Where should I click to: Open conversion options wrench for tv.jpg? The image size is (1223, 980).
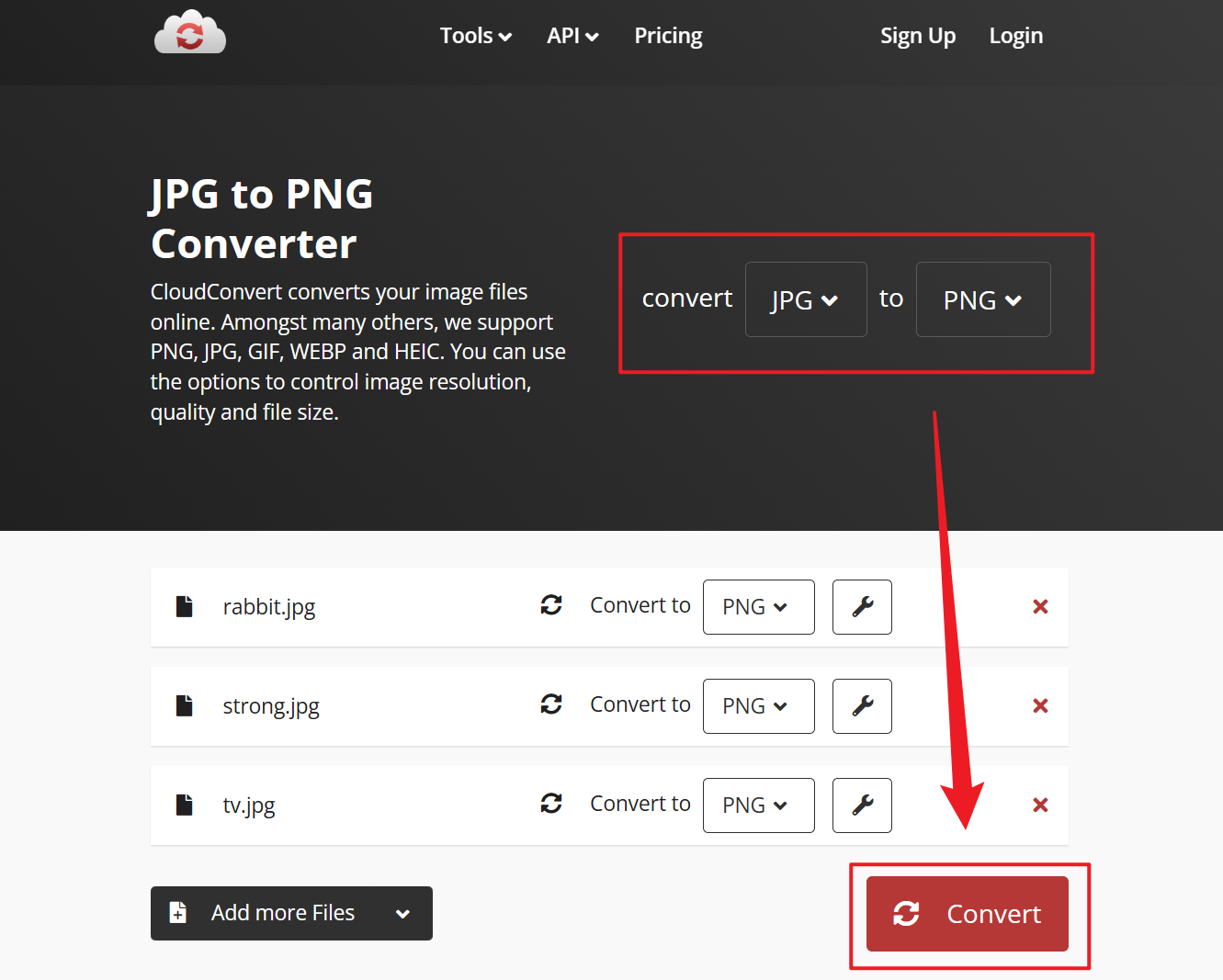(x=862, y=805)
